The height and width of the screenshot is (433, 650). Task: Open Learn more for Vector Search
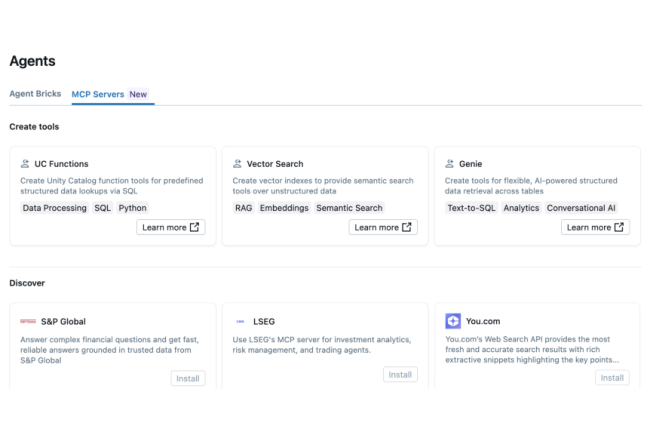click(383, 227)
